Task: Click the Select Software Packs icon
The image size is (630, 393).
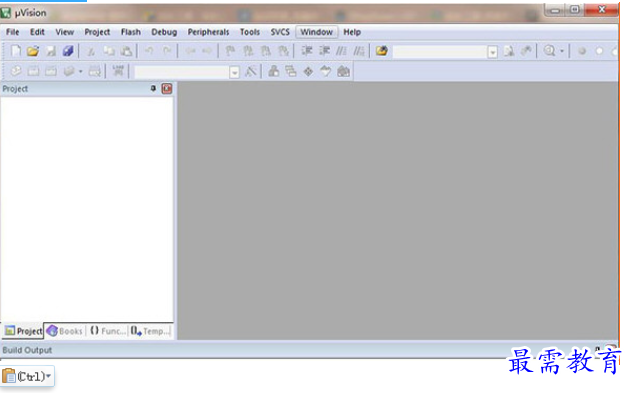Action: tap(325, 72)
